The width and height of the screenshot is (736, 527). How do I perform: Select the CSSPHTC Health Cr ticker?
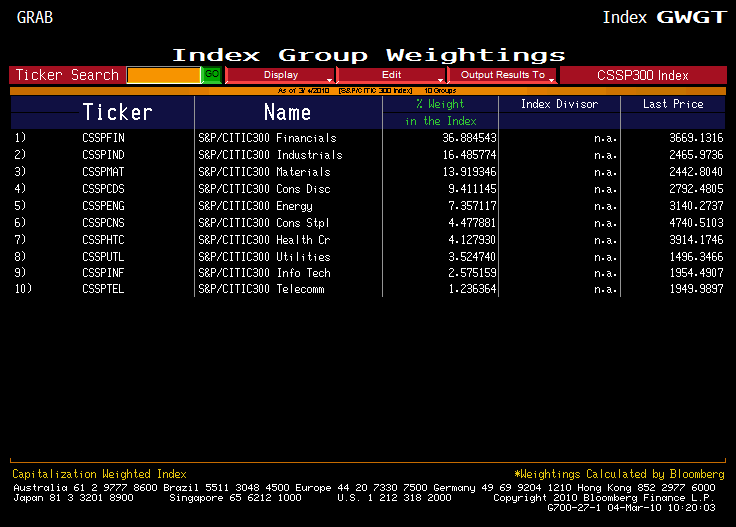(104, 240)
